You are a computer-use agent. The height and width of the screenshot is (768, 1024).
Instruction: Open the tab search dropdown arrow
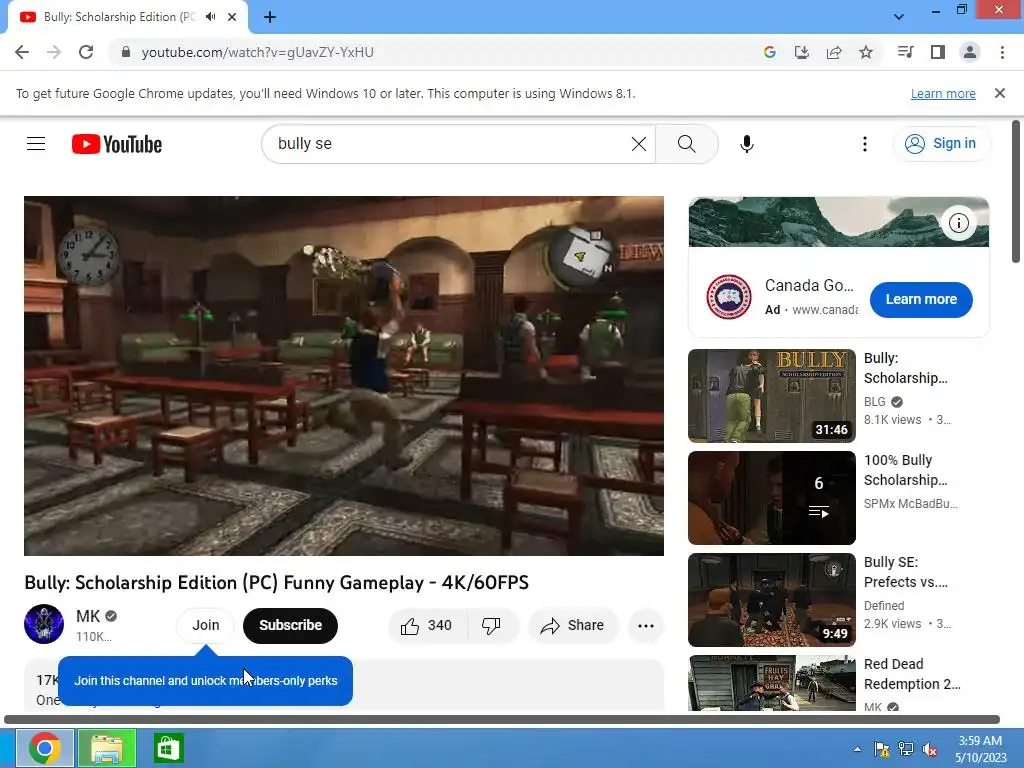click(899, 17)
